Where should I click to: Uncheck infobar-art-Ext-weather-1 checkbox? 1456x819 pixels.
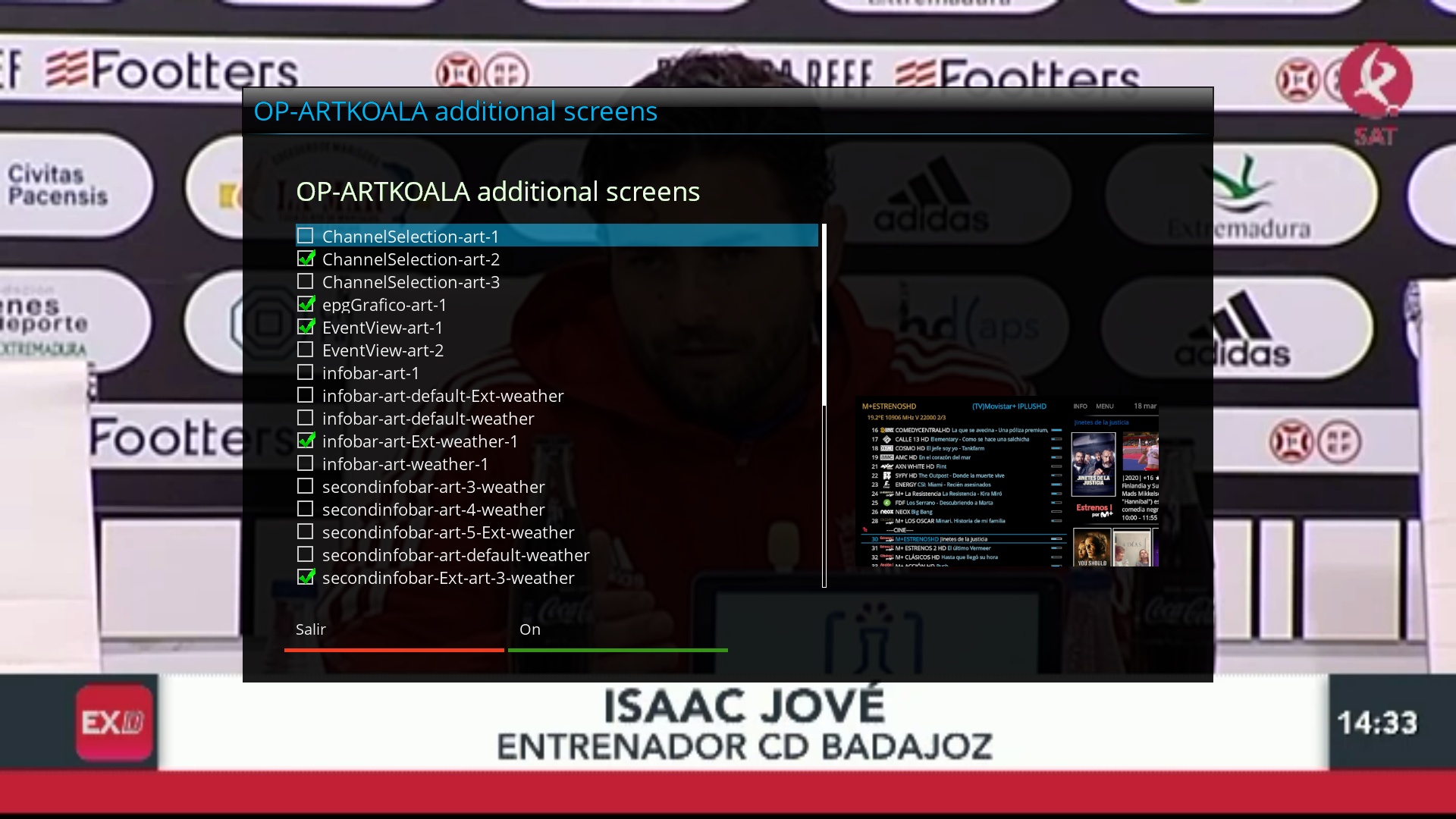tap(305, 441)
